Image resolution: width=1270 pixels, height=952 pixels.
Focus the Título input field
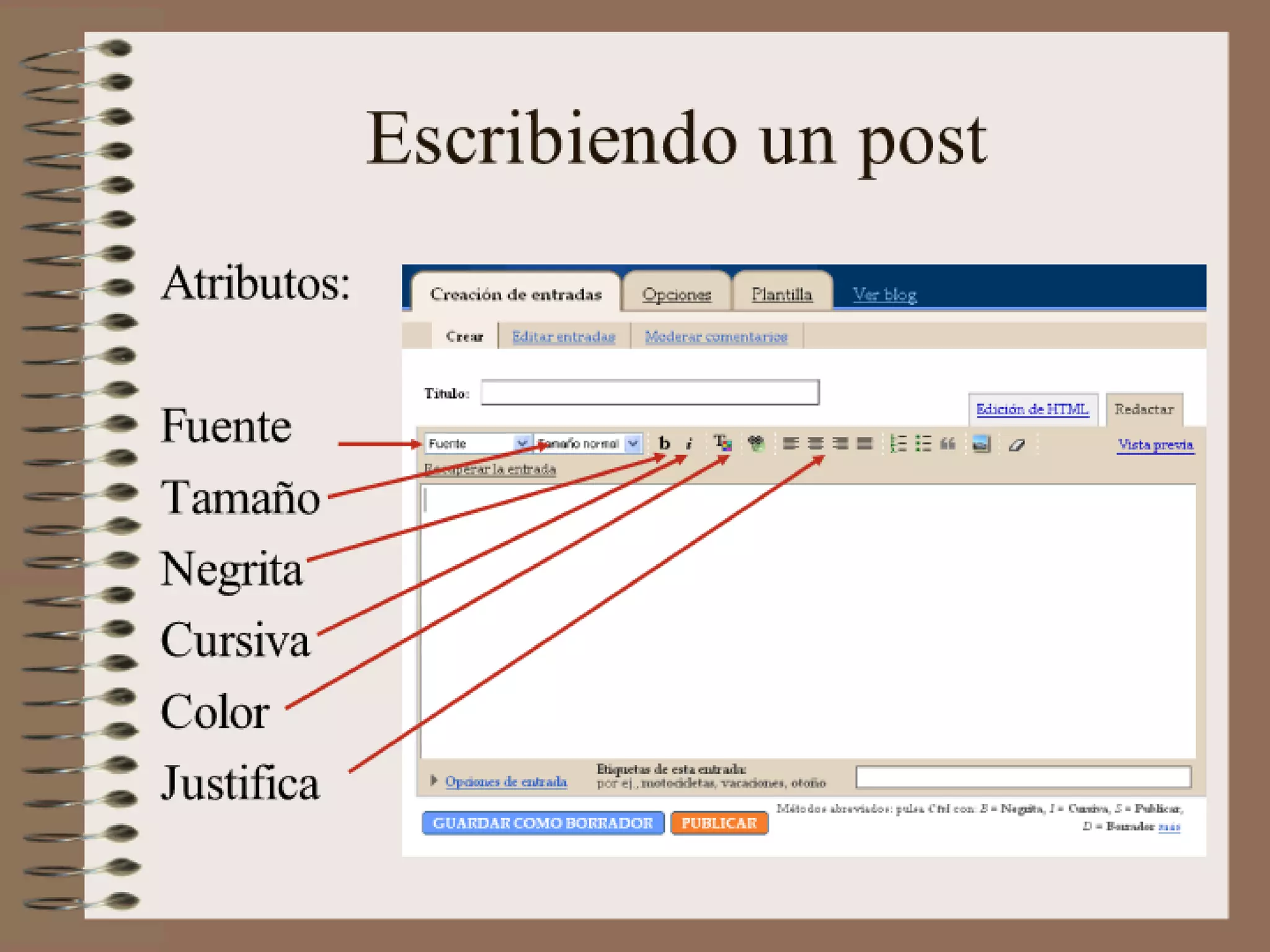click(x=650, y=392)
